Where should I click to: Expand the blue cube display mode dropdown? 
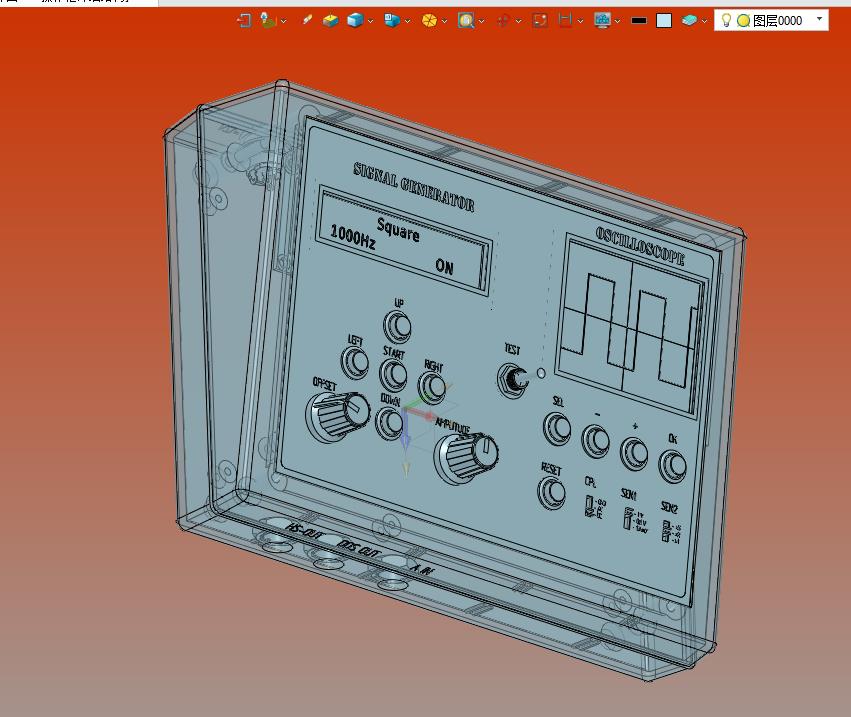tap(370, 21)
